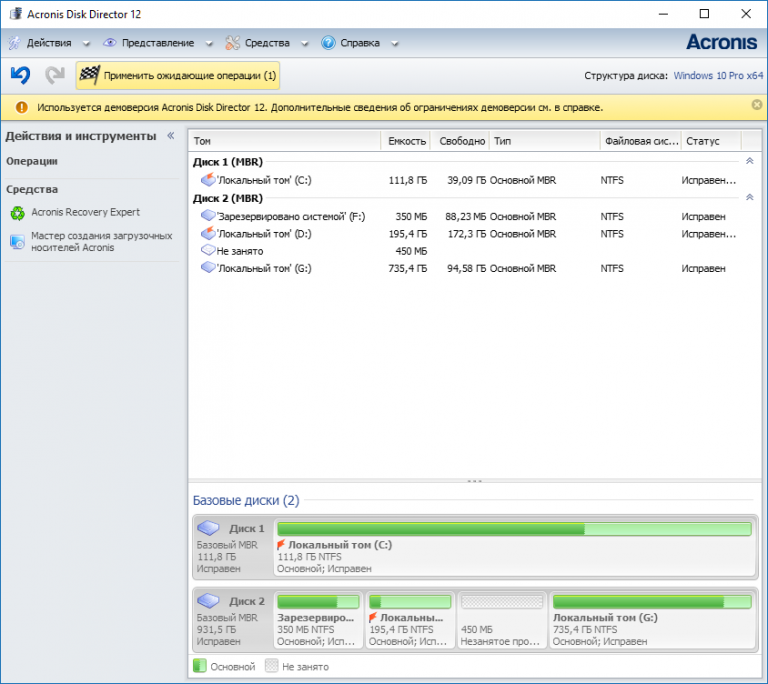768x684 pixels.
Task: Click the 88,23 МБ free space cell
Action: pos(465,217)
